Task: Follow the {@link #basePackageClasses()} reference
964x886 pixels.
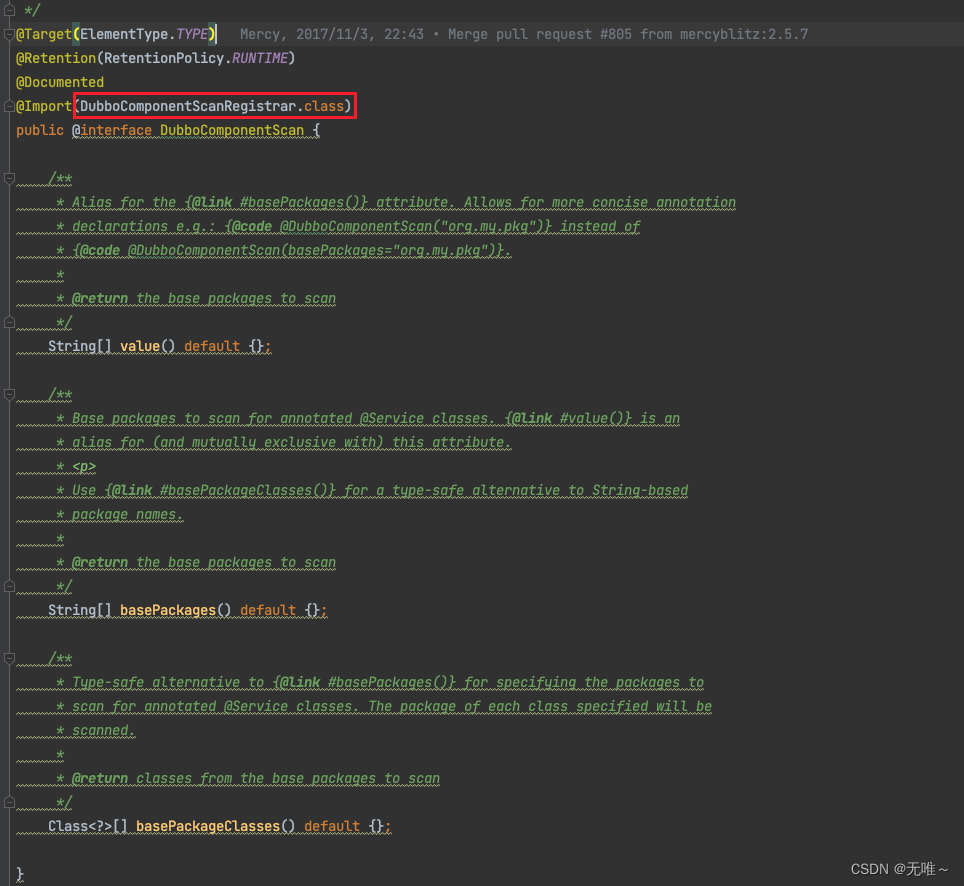Action: 220,490
